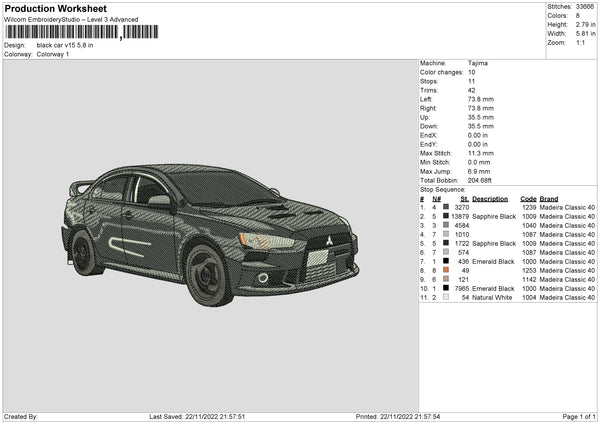600x424 pixels.
Task: Click the Machine value Tajima
Action: pyautogui.click(x=478, y=63)
